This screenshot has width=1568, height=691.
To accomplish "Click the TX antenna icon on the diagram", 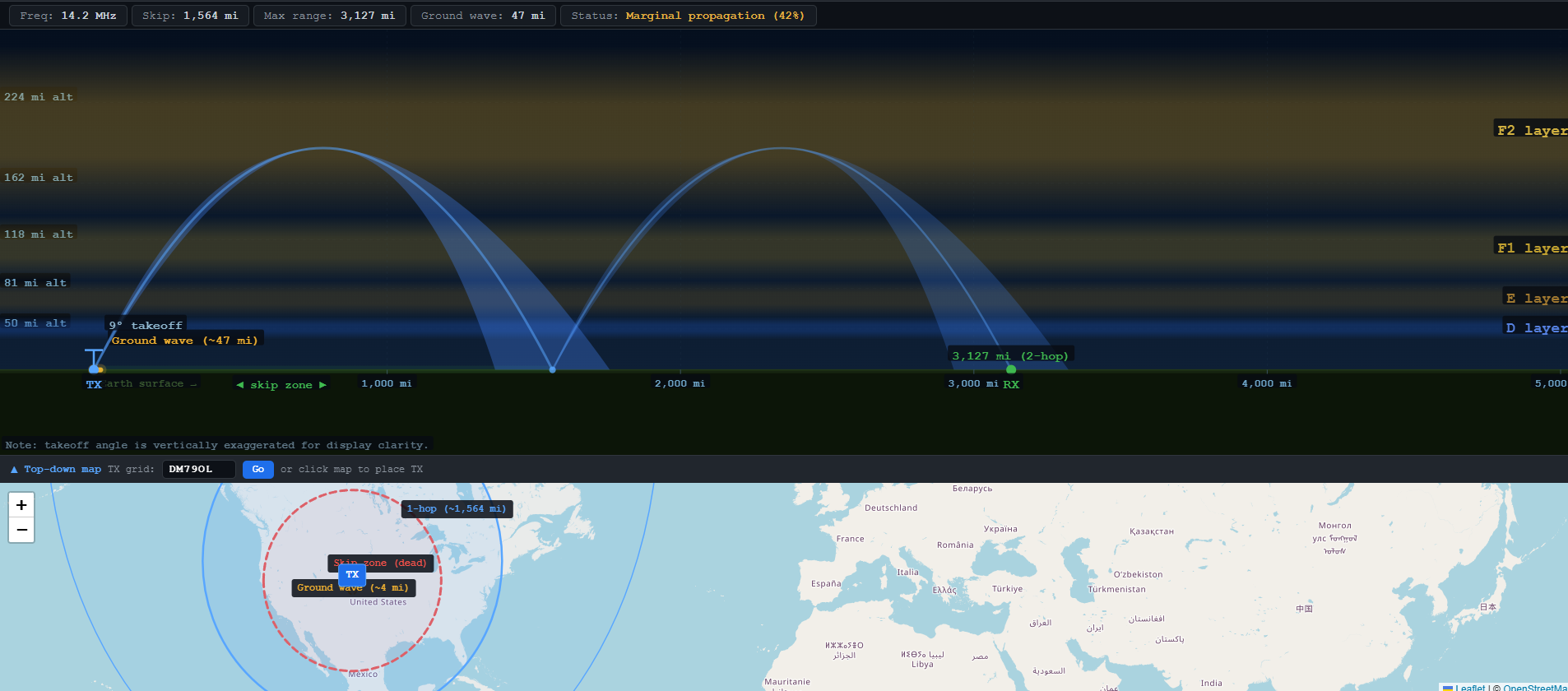I will pyautogui.click(x=95, y=360).
